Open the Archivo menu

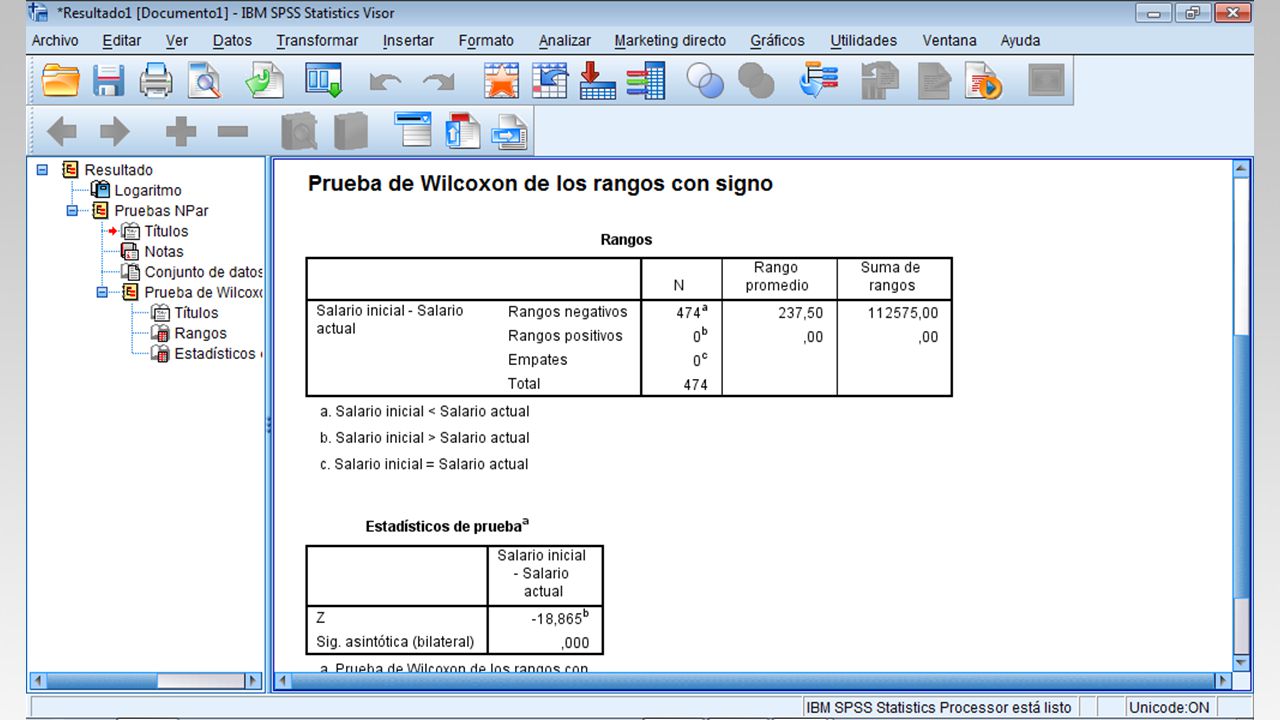tap(55, 41)
